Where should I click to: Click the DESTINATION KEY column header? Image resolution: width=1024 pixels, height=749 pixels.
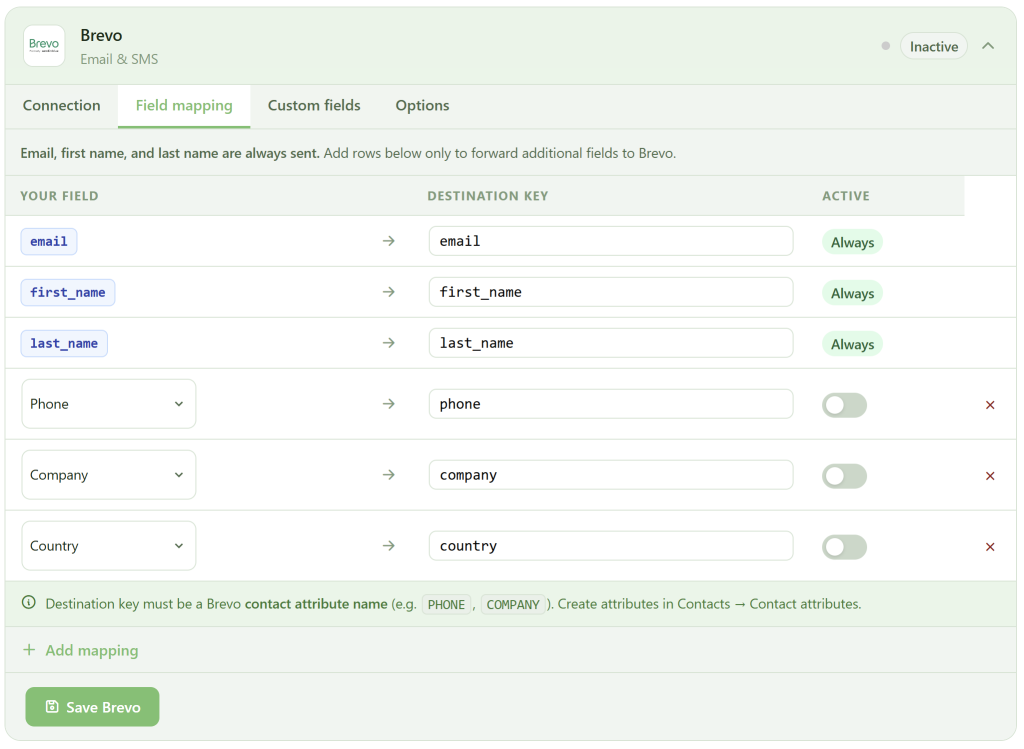488,196
